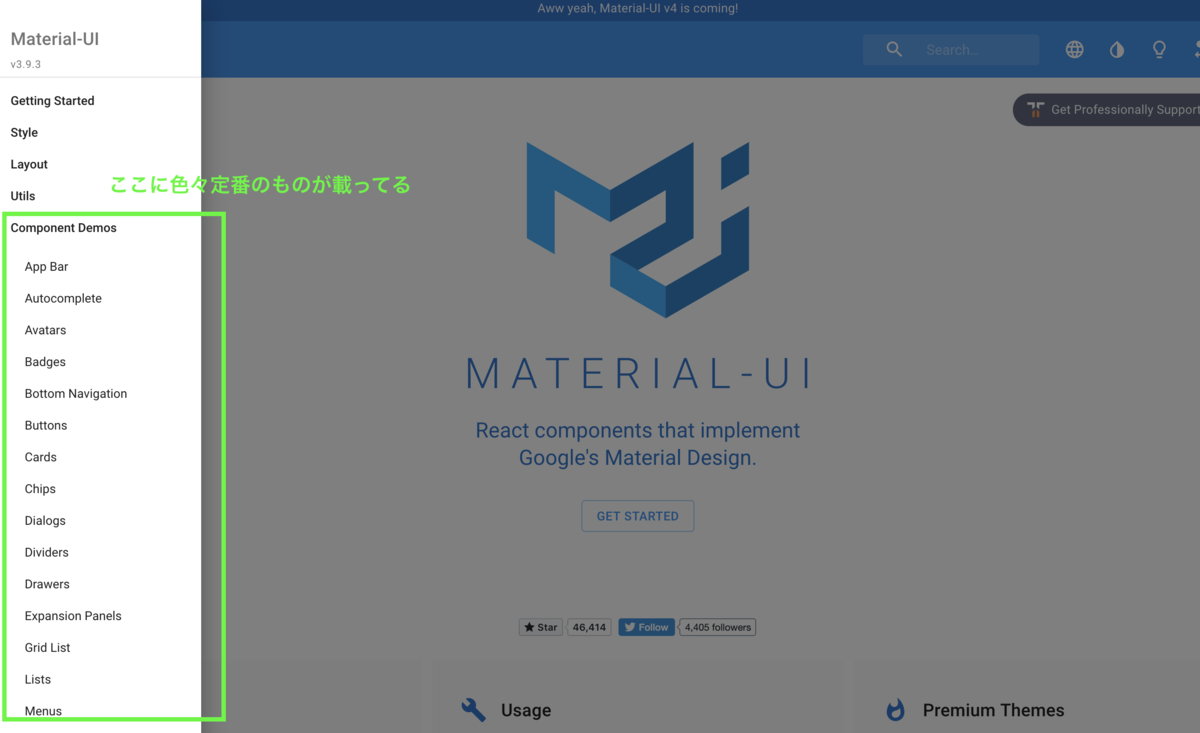Click the wrench Usage icon
This screenshot has height=733, width=1200.
(x=473, y=710)
